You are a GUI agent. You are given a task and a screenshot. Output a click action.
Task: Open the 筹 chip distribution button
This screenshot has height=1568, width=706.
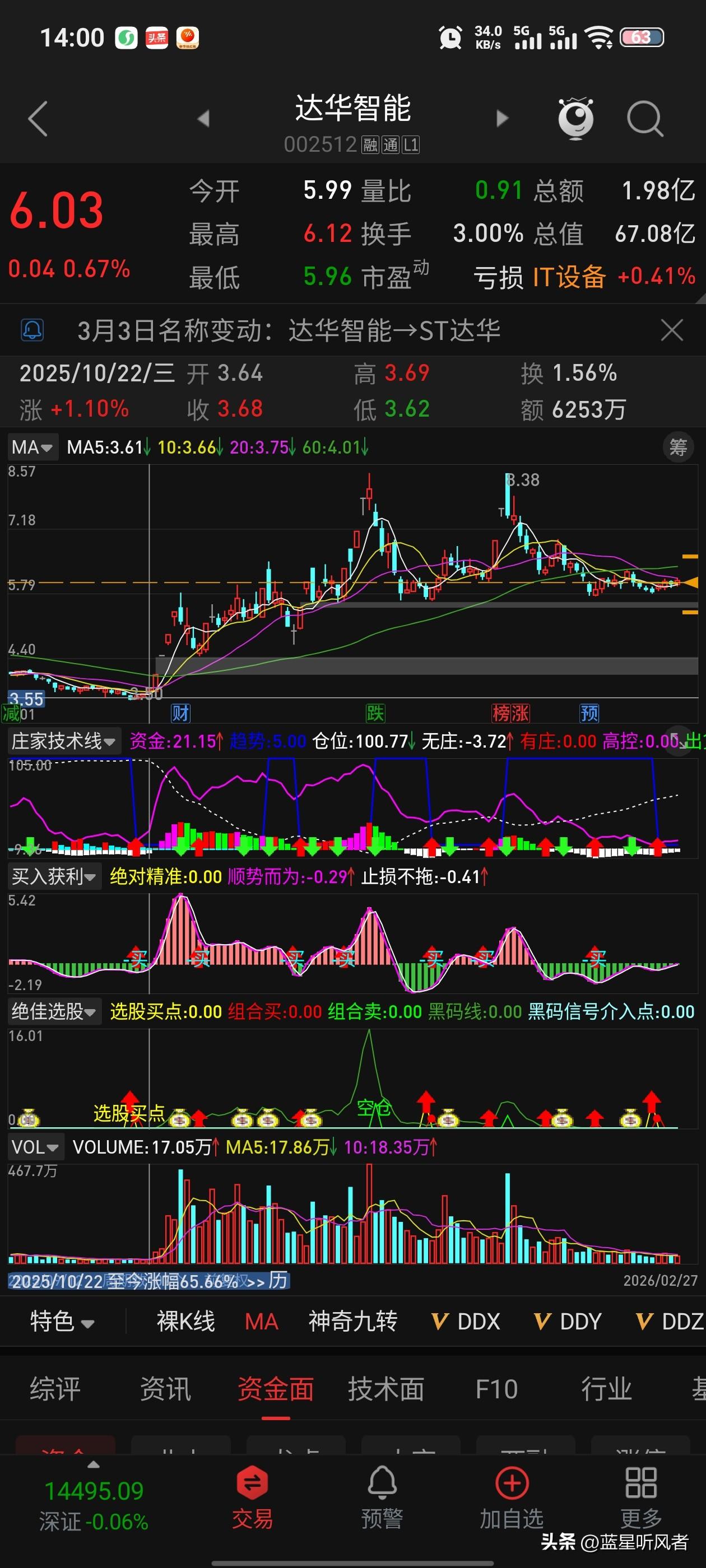678,447
